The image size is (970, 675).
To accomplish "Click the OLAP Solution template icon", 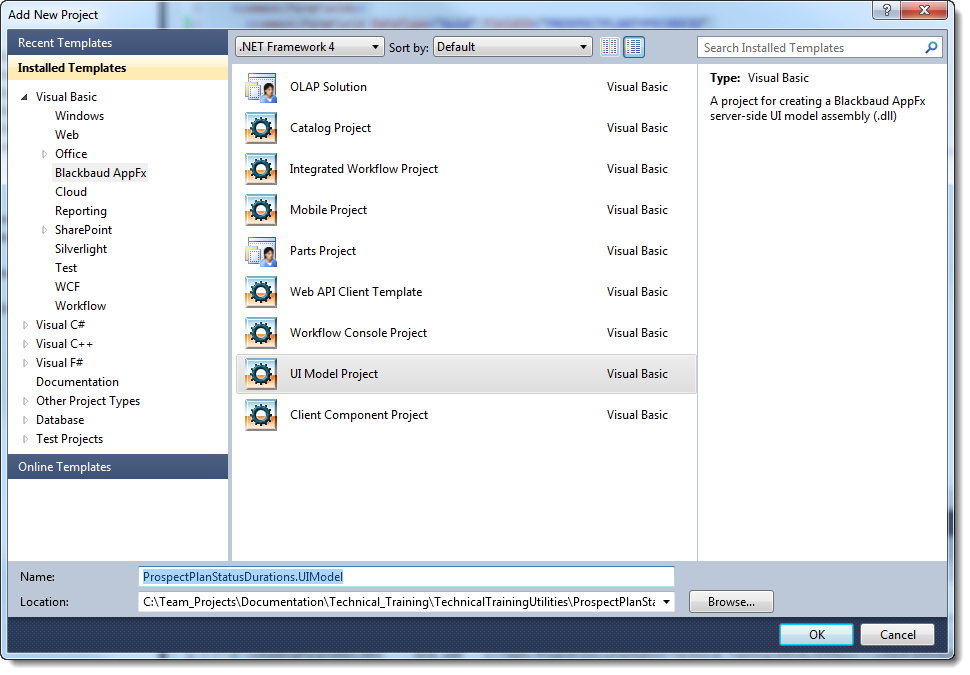I will point(261,87).
